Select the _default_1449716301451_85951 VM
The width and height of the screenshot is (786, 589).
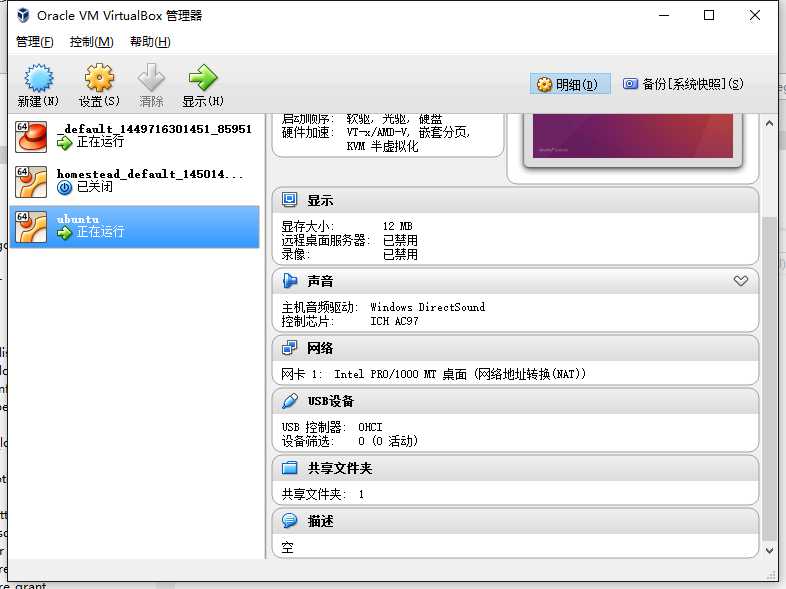134,136
